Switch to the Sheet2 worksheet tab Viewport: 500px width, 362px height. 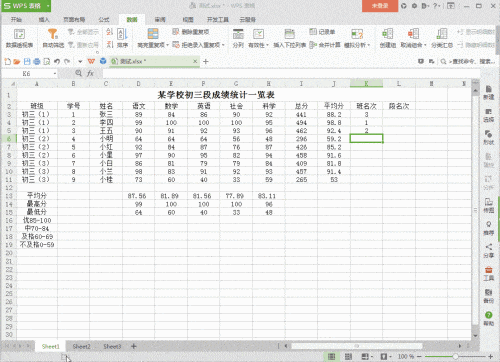(82, 347)
